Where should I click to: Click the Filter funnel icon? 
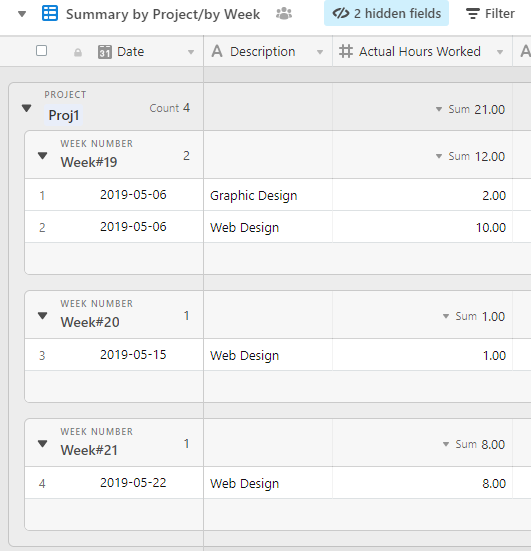[x=472, y=14]
